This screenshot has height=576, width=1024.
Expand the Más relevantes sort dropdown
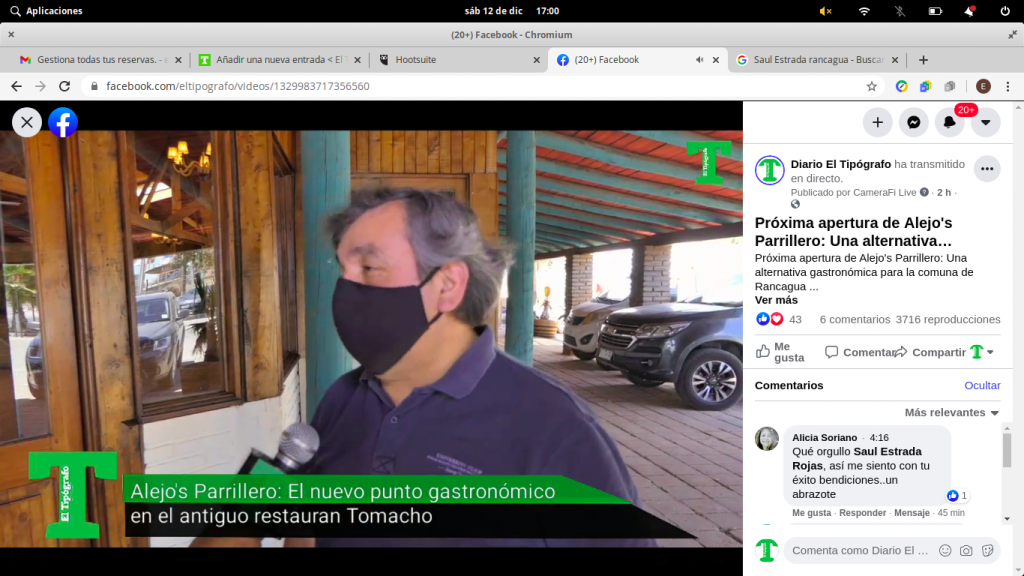pyautogui.click(x=952, y=413)
